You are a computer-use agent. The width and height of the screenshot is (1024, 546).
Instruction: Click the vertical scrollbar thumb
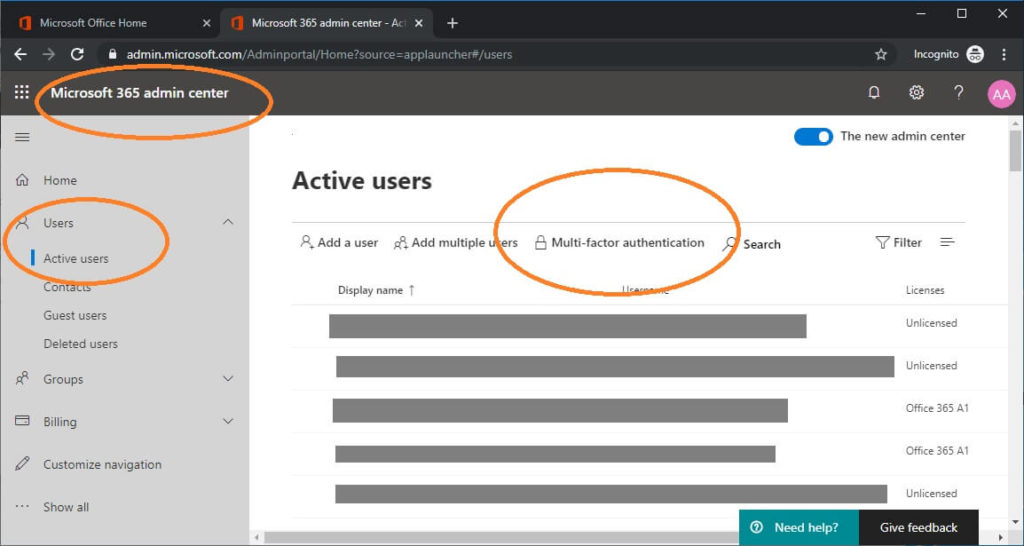click(1016, 149)
